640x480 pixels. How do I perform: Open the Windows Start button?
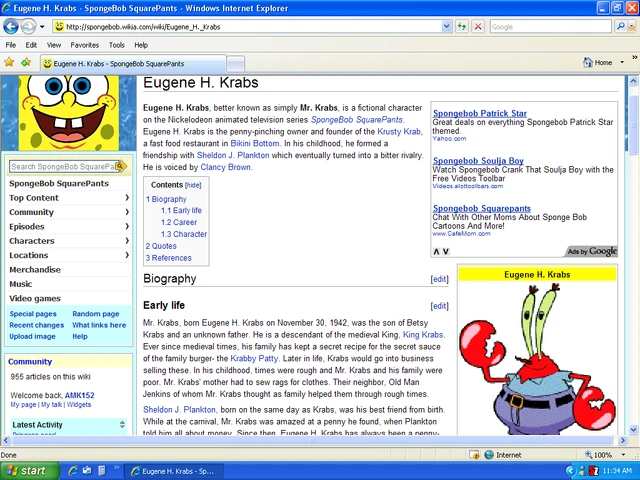pos(29,471)
